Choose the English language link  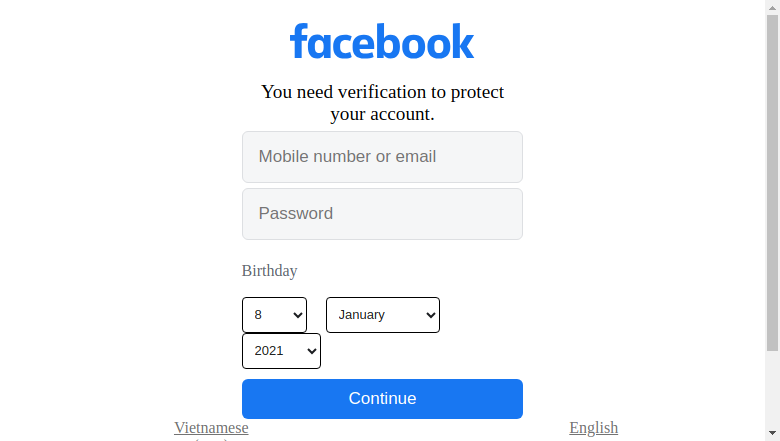click(x=593, y=428)
